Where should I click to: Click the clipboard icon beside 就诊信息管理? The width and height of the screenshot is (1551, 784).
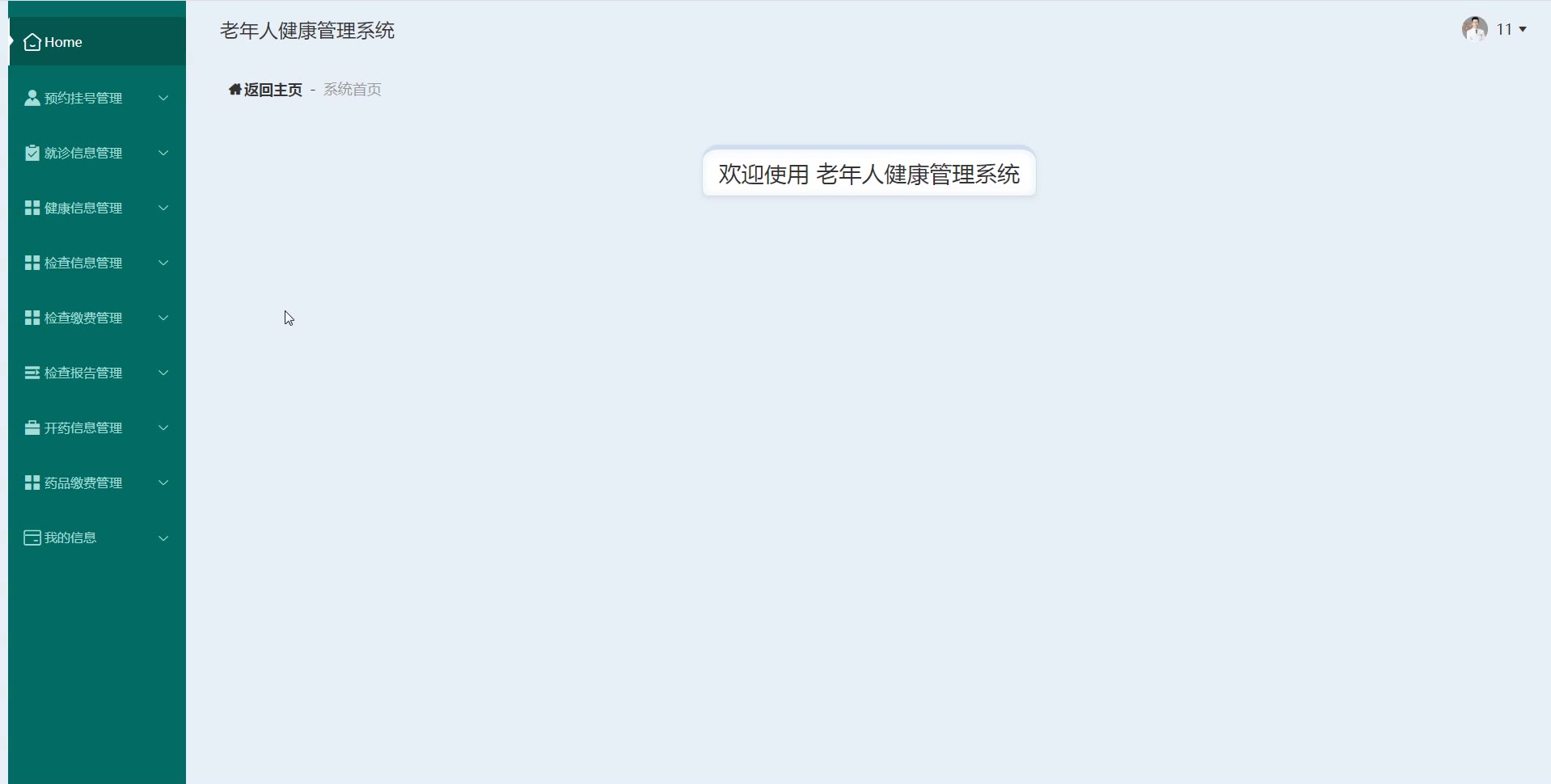[x=32, y=153]
